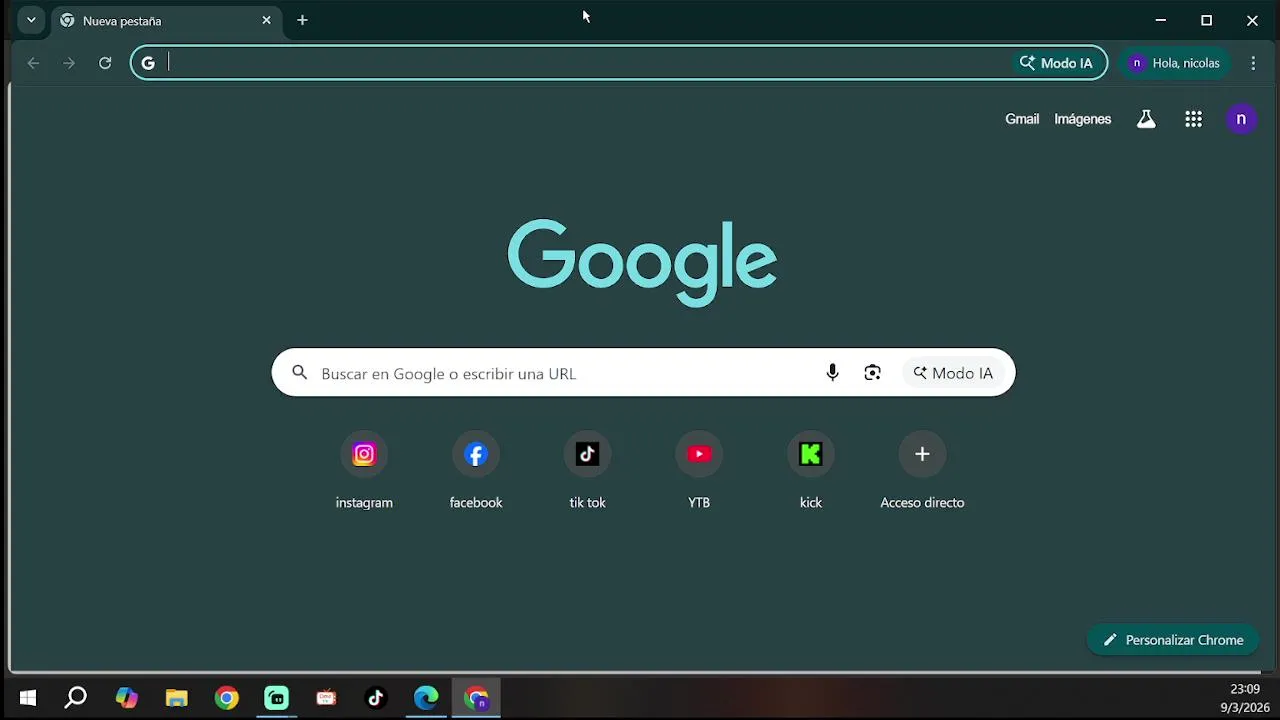
Task: Search by image with the Lens icon
Action: click(x=873, y=373)
